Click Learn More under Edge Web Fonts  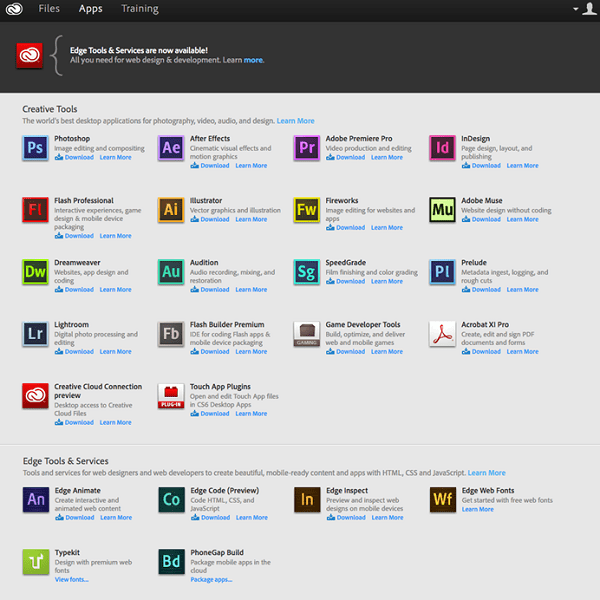tap(478, 509)
